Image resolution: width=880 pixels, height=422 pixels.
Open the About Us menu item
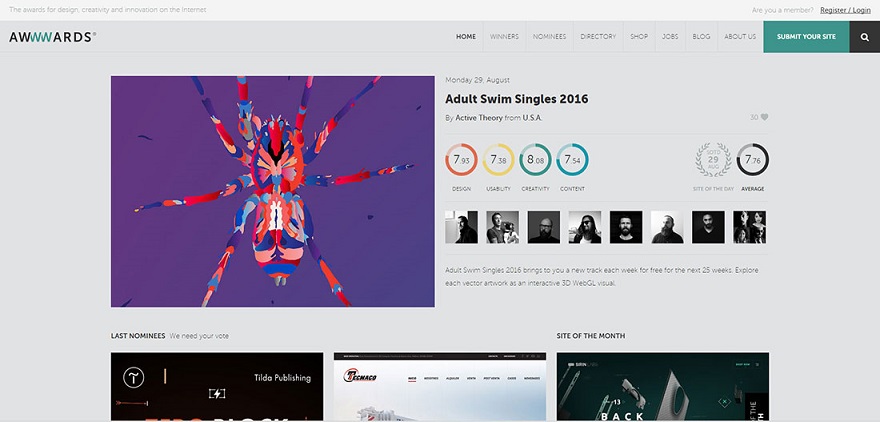coord(740,37)
